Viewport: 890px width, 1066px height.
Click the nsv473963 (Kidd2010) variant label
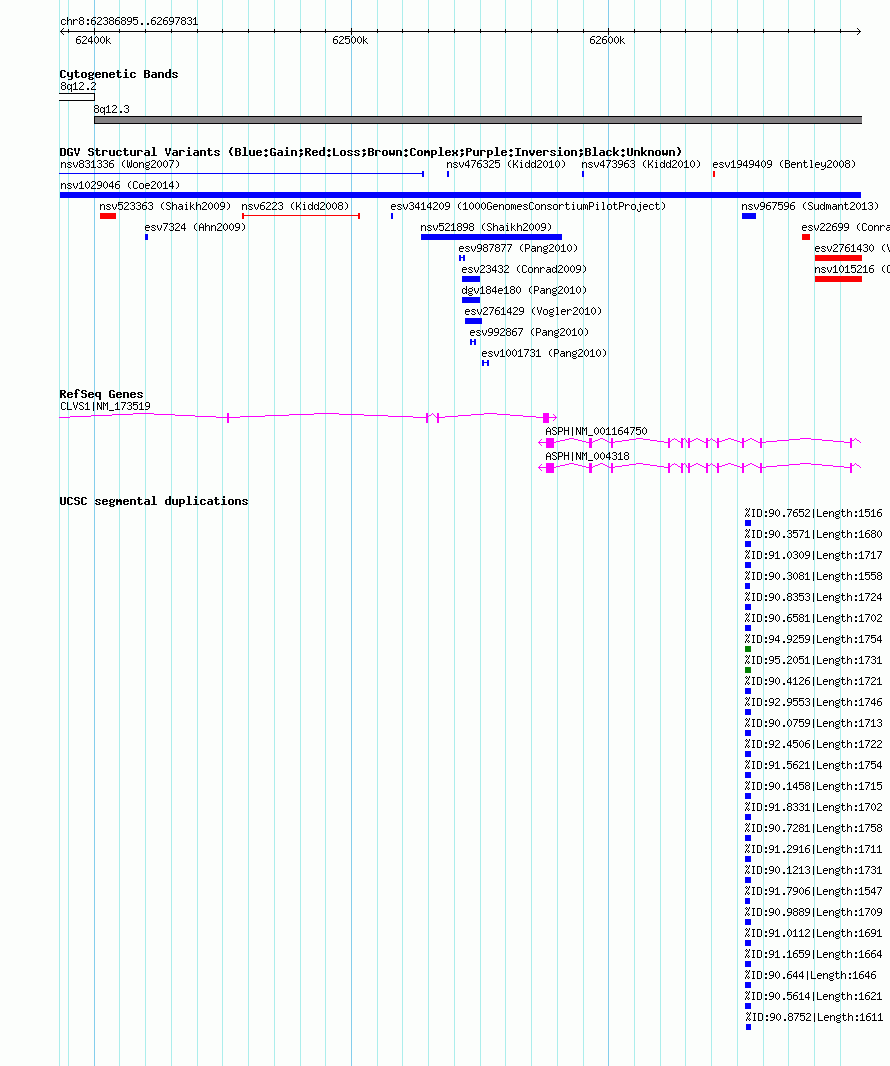click(641, 165)
